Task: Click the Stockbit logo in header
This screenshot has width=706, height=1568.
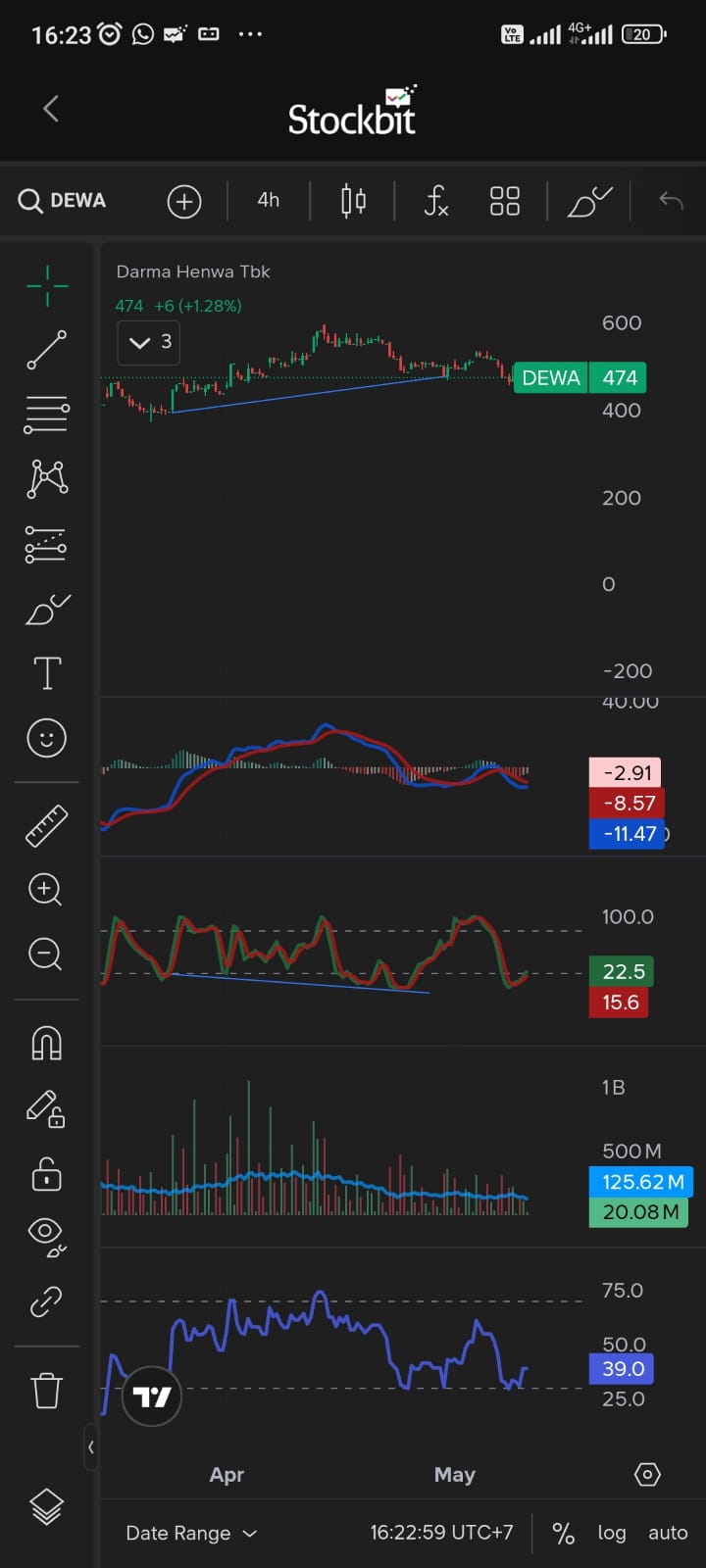Action: (353, 112)
